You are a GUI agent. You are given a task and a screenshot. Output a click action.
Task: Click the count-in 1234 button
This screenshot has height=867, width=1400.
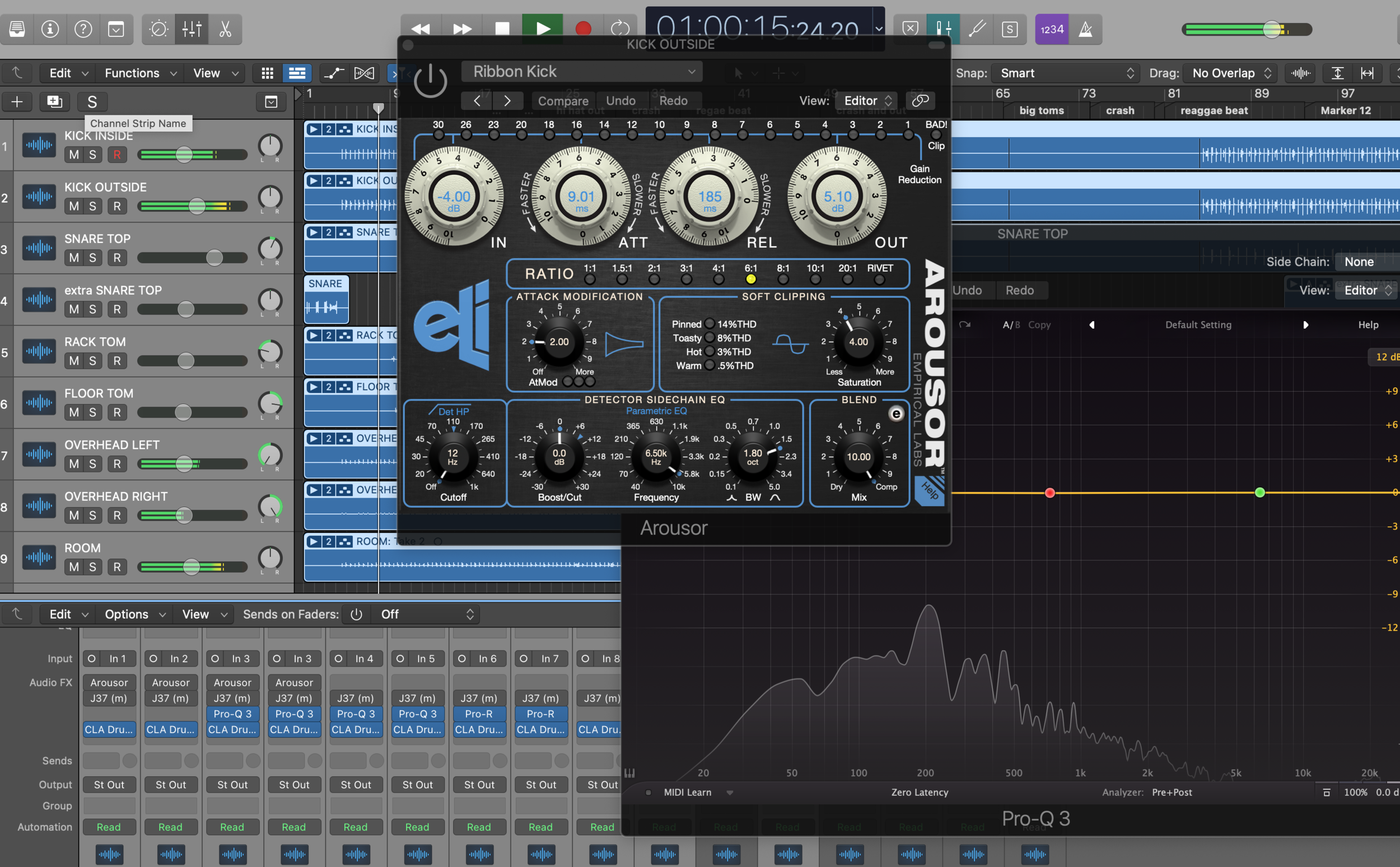coord(1051,29)
